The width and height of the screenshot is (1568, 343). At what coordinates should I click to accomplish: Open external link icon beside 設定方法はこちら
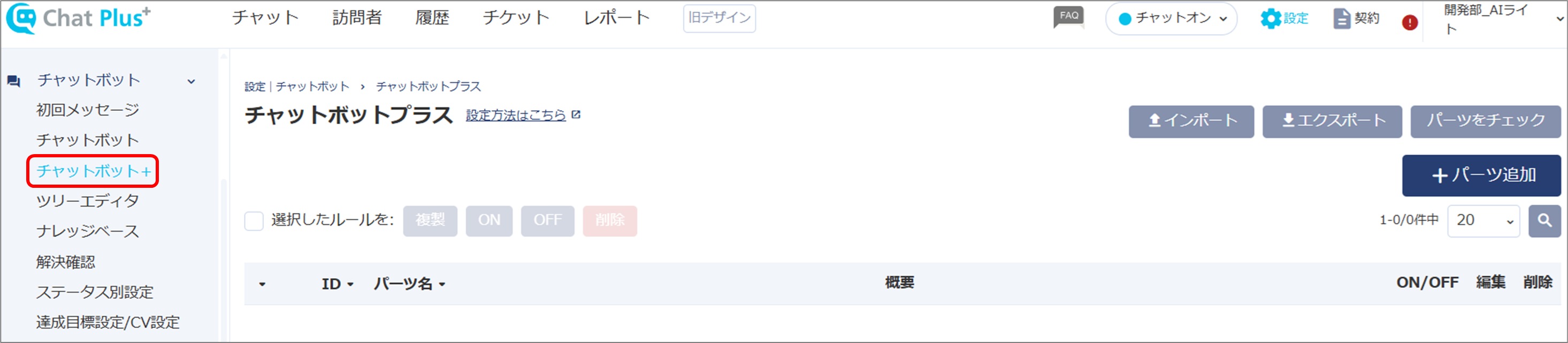(x=576, y=115)
